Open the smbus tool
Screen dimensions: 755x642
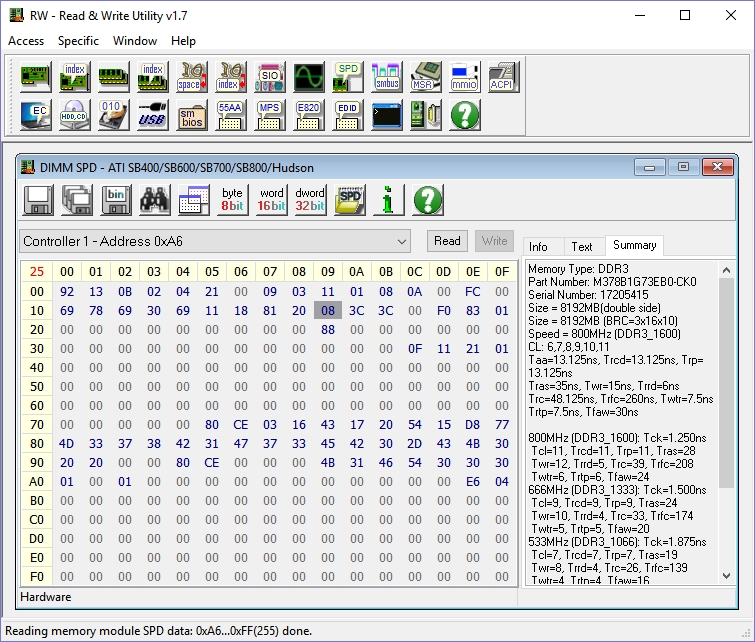click(387, 77)
